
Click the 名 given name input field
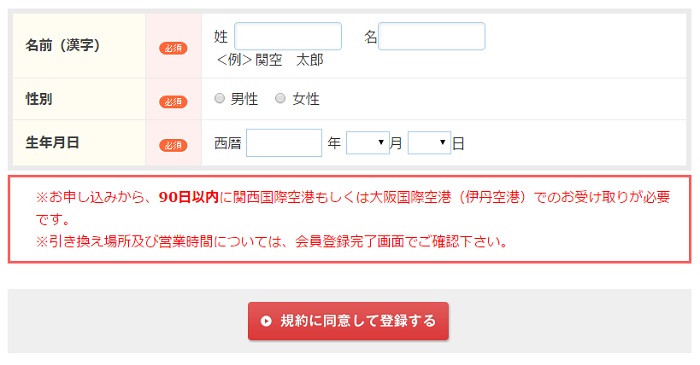click(x=432, y=36)
